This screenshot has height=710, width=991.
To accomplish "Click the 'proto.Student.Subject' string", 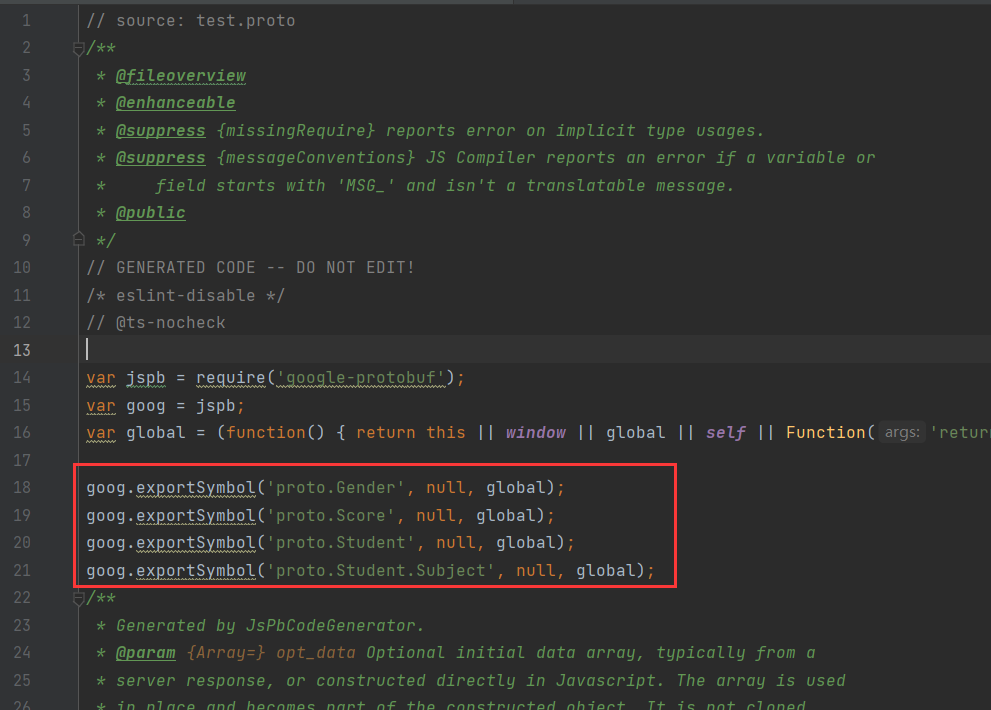I will (x=380, y=571).
